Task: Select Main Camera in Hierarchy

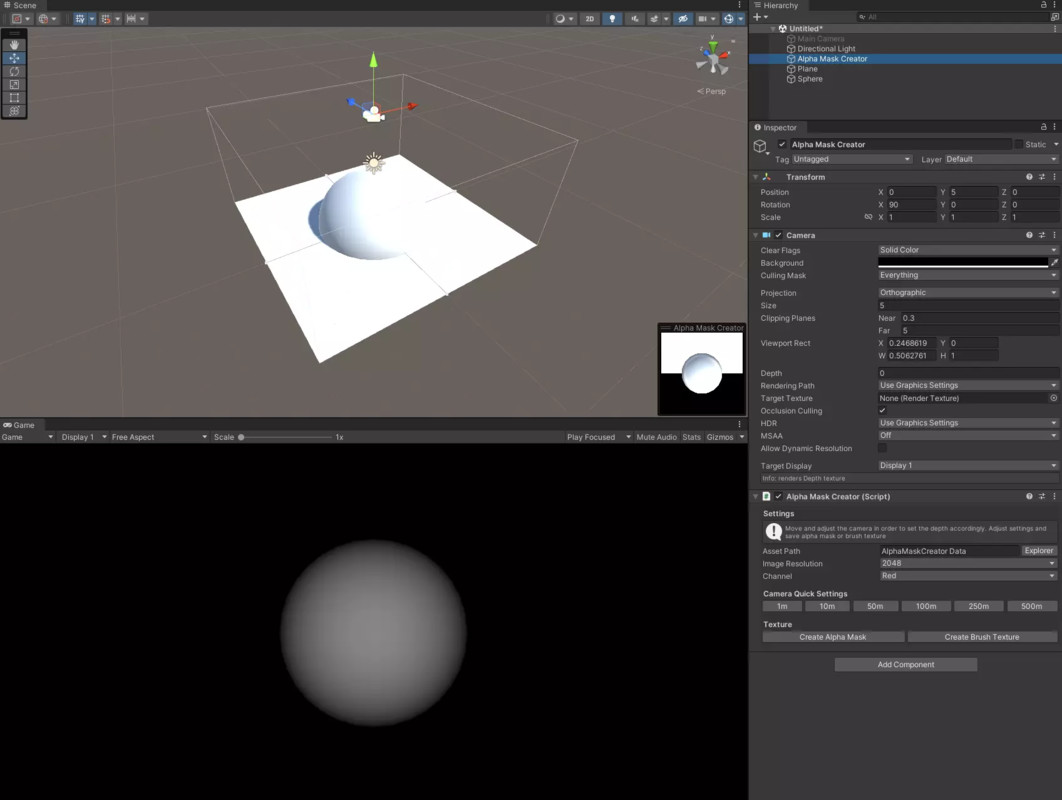Action: click(x=820, y=39)
